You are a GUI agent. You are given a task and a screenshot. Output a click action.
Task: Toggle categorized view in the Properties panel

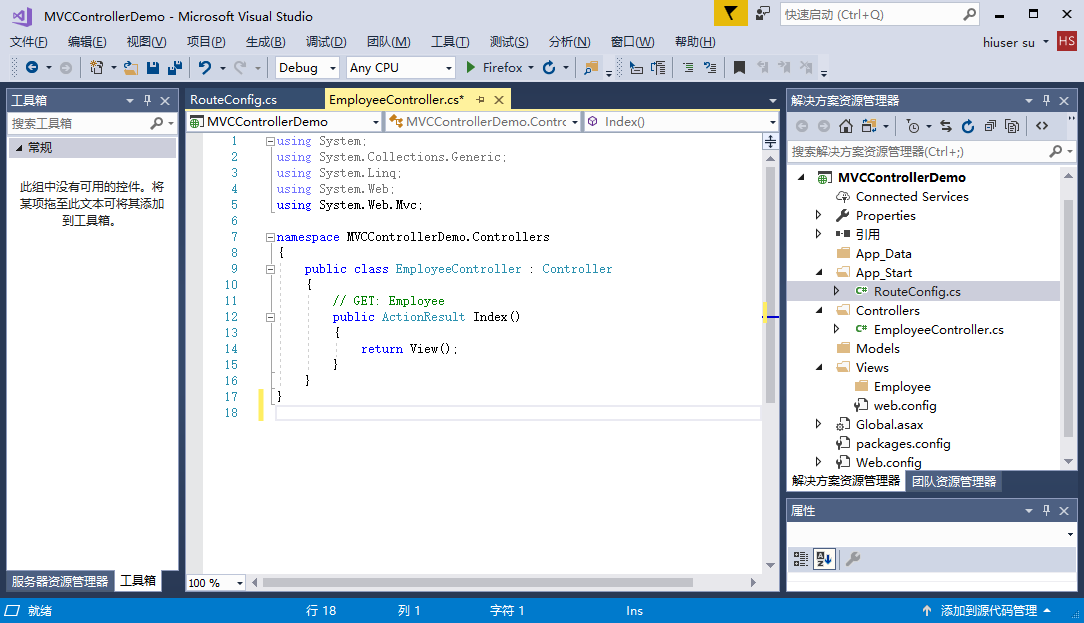pyautogui.click(x=801, y=559)
